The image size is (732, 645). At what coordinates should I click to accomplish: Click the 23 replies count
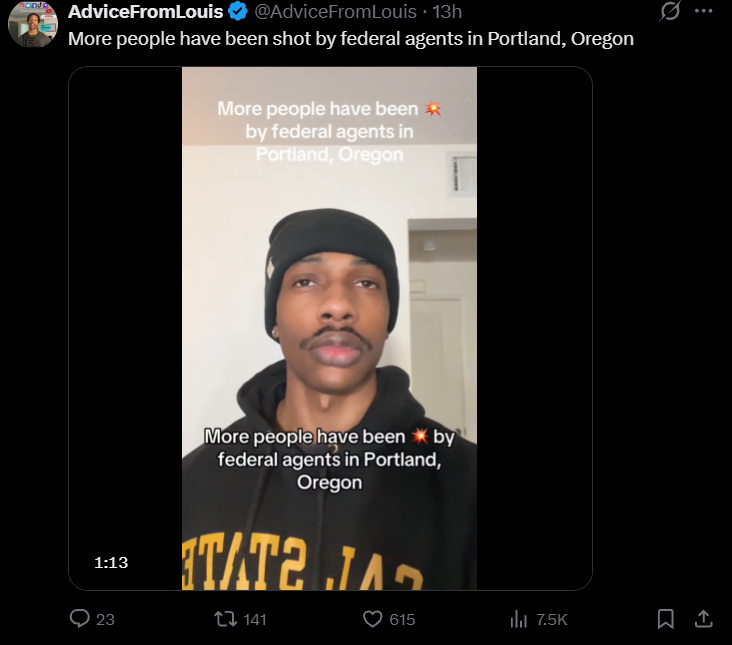pyautogui.click(x=105, y=619)
